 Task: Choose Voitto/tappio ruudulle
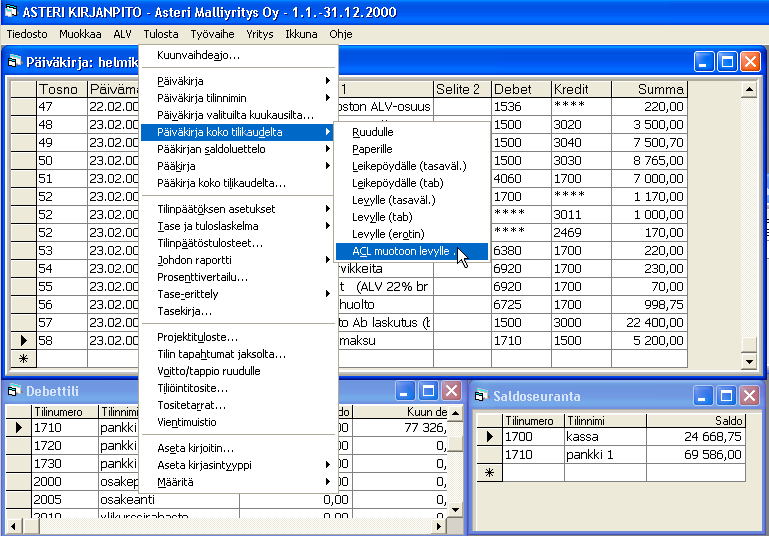pos(239,371)
